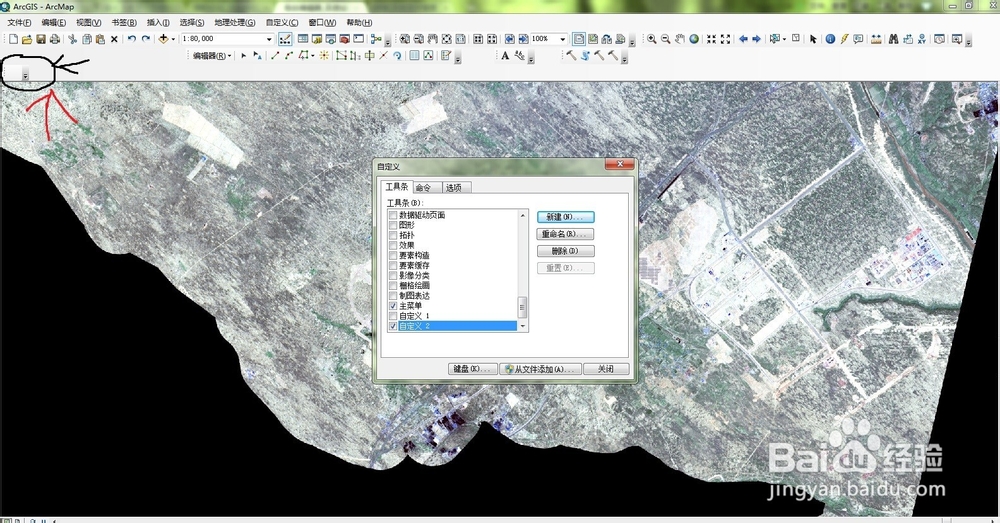
Task: Click the Delete X icon in the toolbar
Action: [x=114, y=39]
